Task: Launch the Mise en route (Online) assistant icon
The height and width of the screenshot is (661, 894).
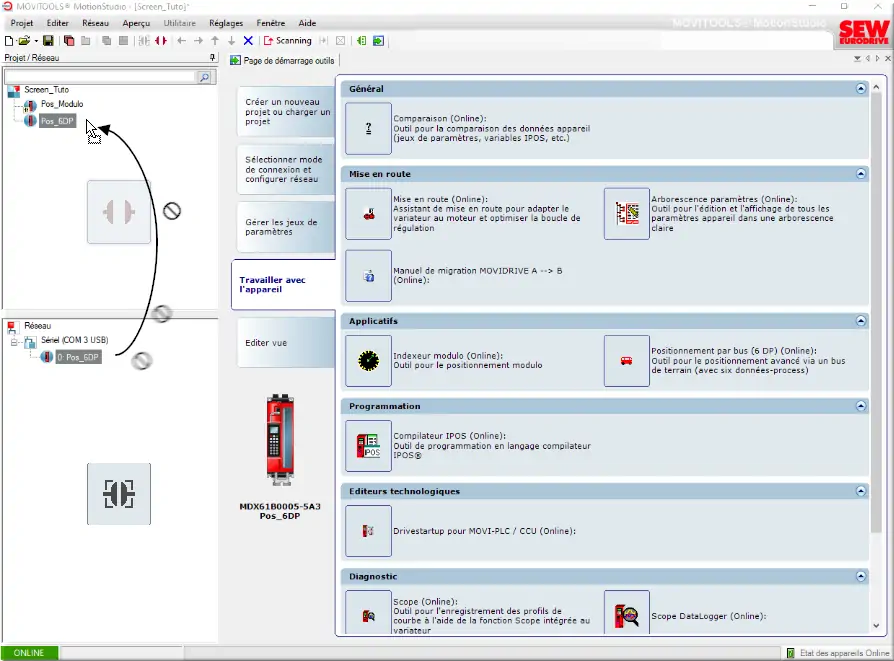Action: pyautogui.click(x=368, y=214)
